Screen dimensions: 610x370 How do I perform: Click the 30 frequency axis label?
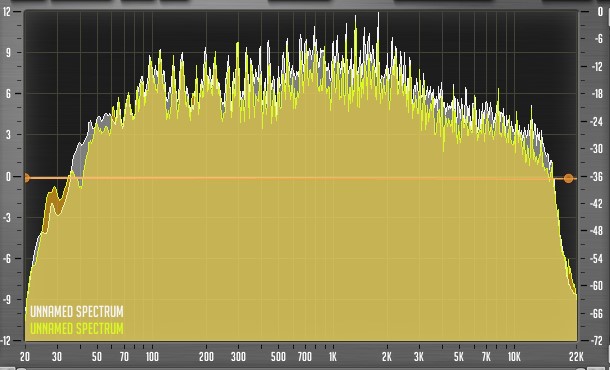click(x=57, y=357)
